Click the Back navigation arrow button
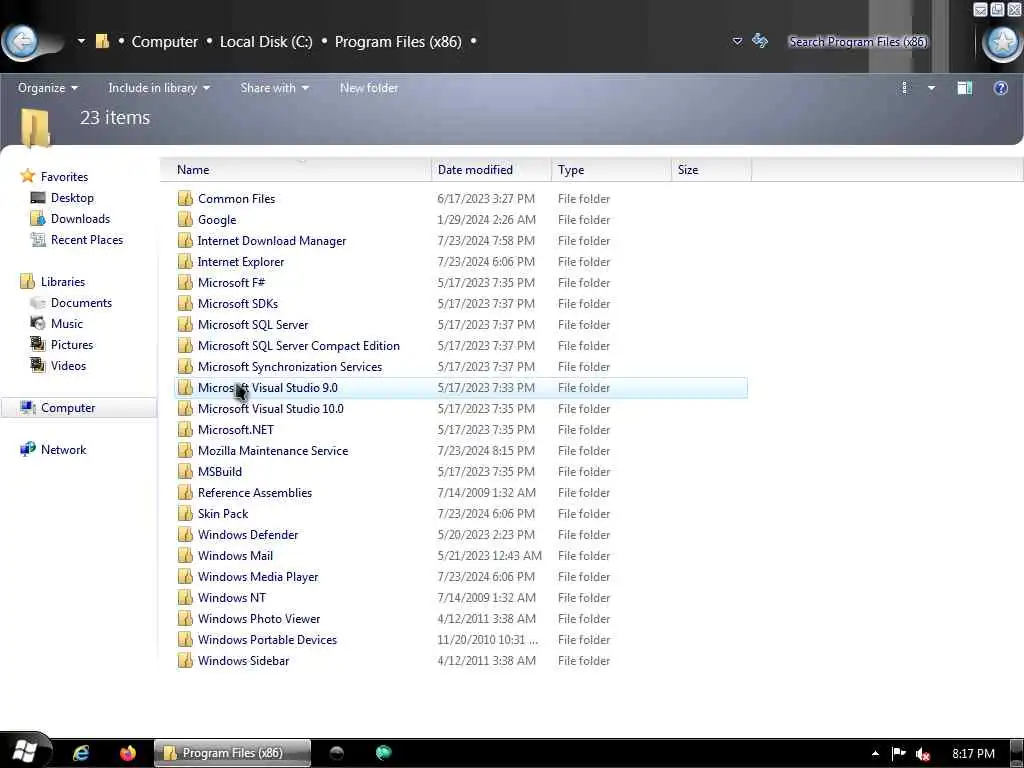Viewport: 1024px width, 768px height. [22, 42]
